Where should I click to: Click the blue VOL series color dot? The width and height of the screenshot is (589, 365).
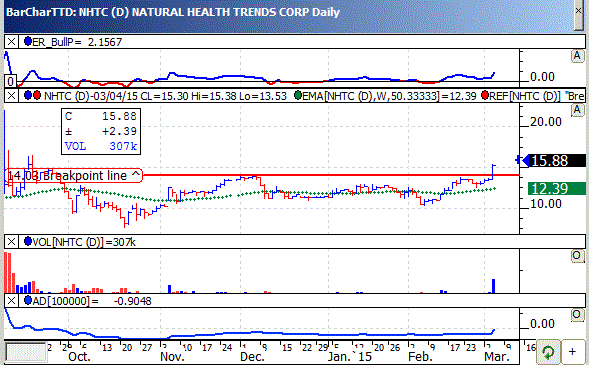tap(28, 241)
